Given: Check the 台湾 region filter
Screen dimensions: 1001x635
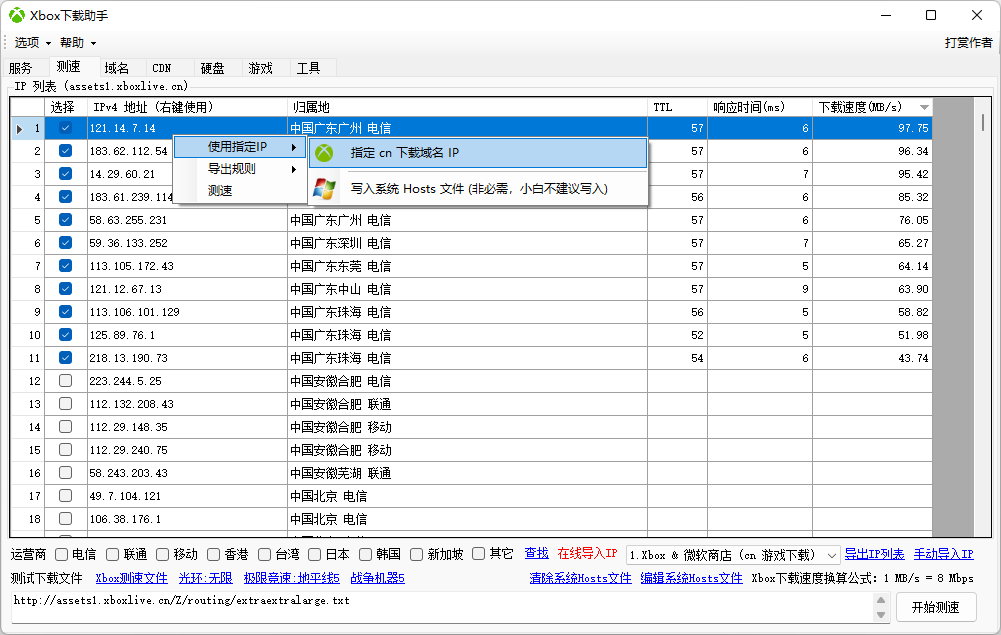Looking at the screenshot, I should pos(264,554).
